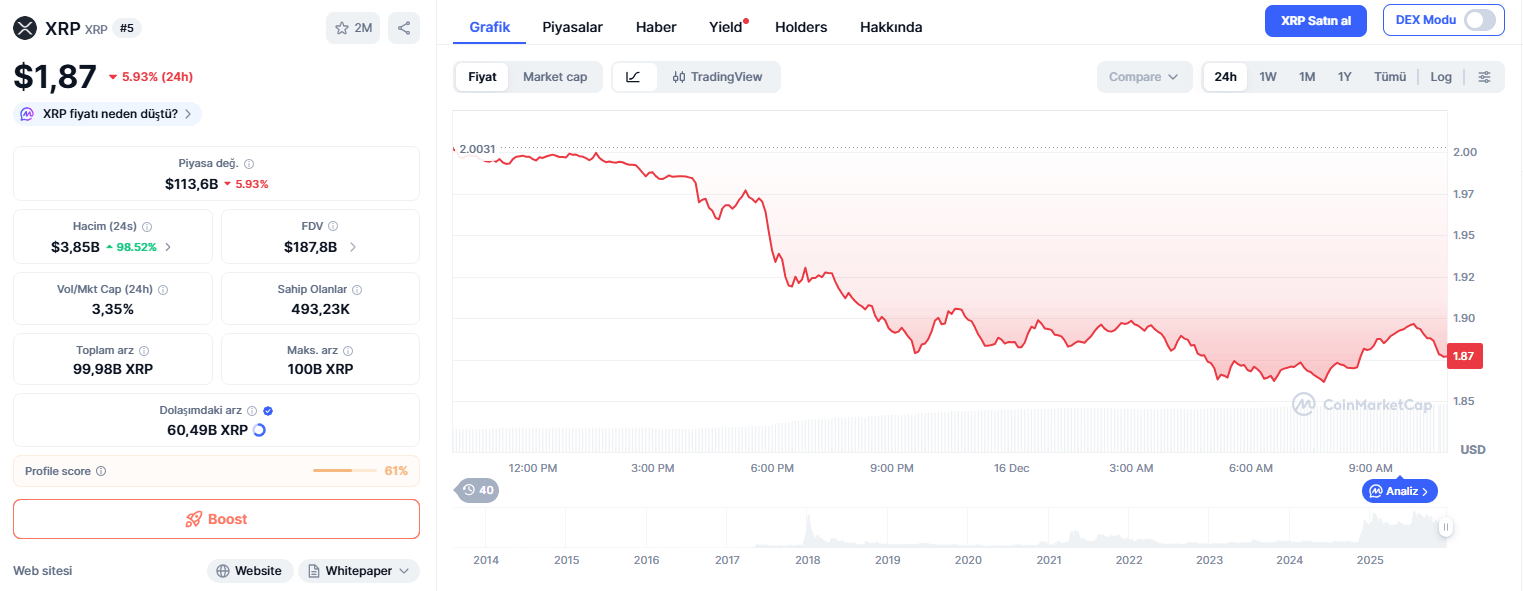Select 1M time range

coord(1307,77)
